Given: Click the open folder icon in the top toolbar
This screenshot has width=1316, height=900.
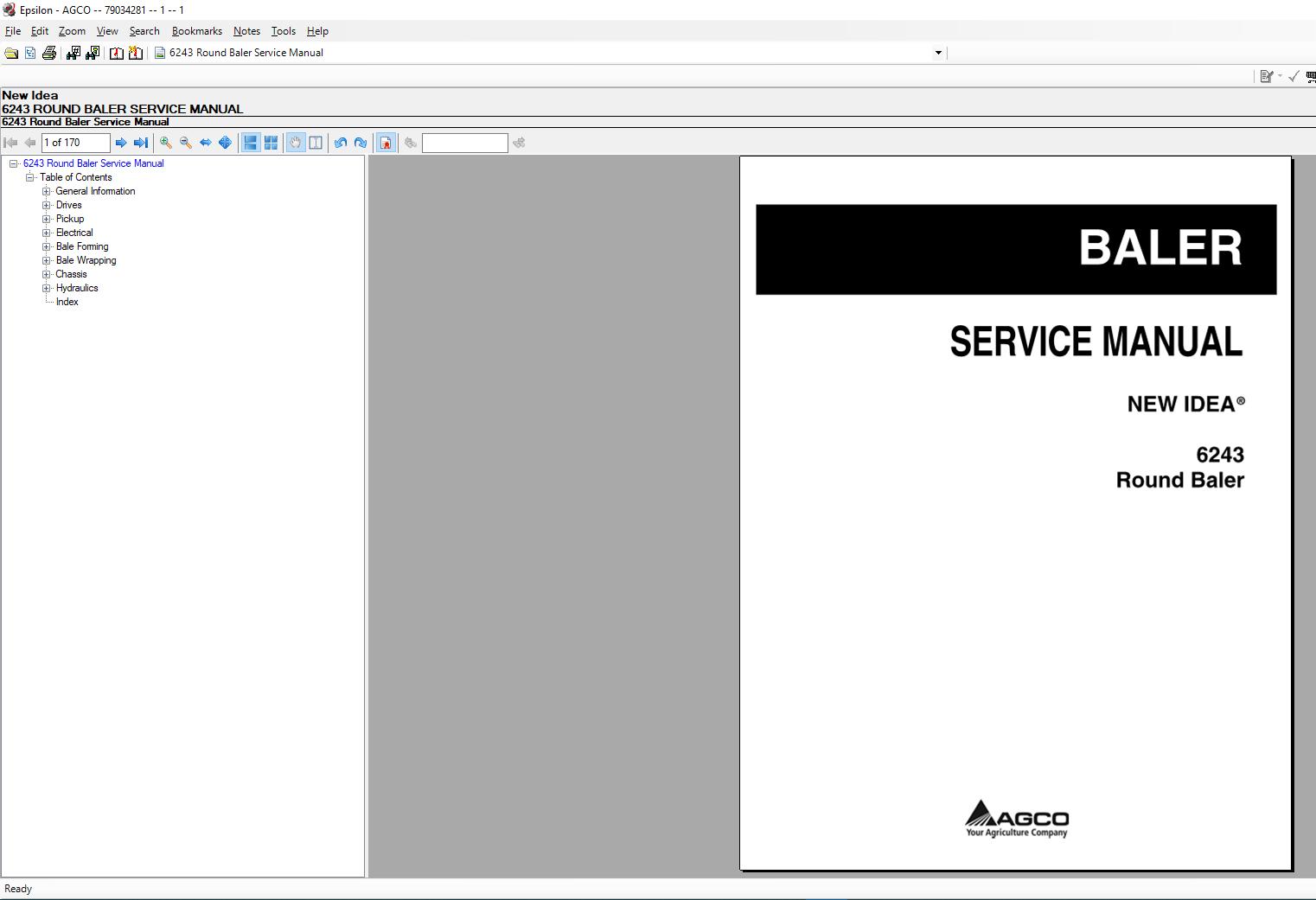Looking at the screenshot, I should coord(11,53).
